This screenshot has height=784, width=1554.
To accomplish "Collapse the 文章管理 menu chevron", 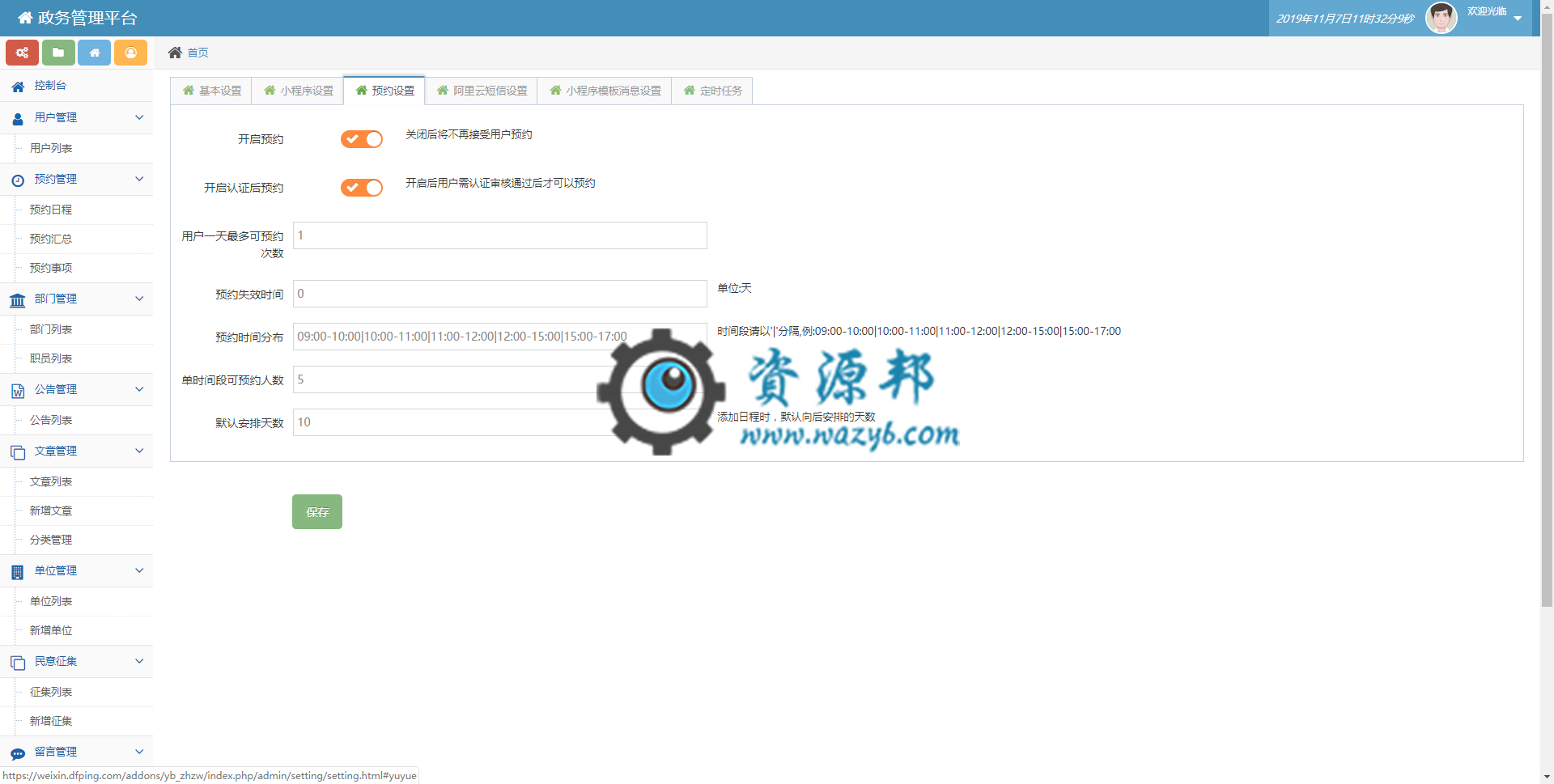I will pyautogui.click(x=139, y=451).
